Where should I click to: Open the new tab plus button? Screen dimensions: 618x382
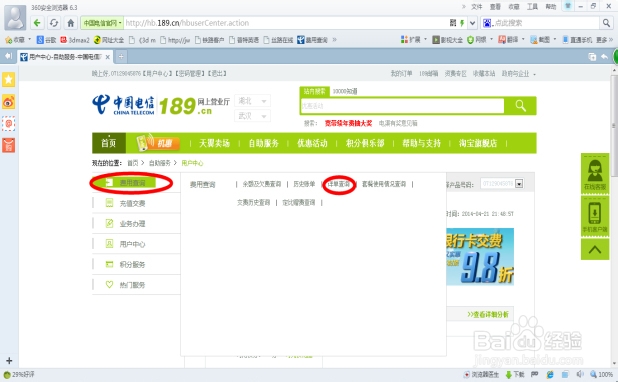(x=121, y=57)
